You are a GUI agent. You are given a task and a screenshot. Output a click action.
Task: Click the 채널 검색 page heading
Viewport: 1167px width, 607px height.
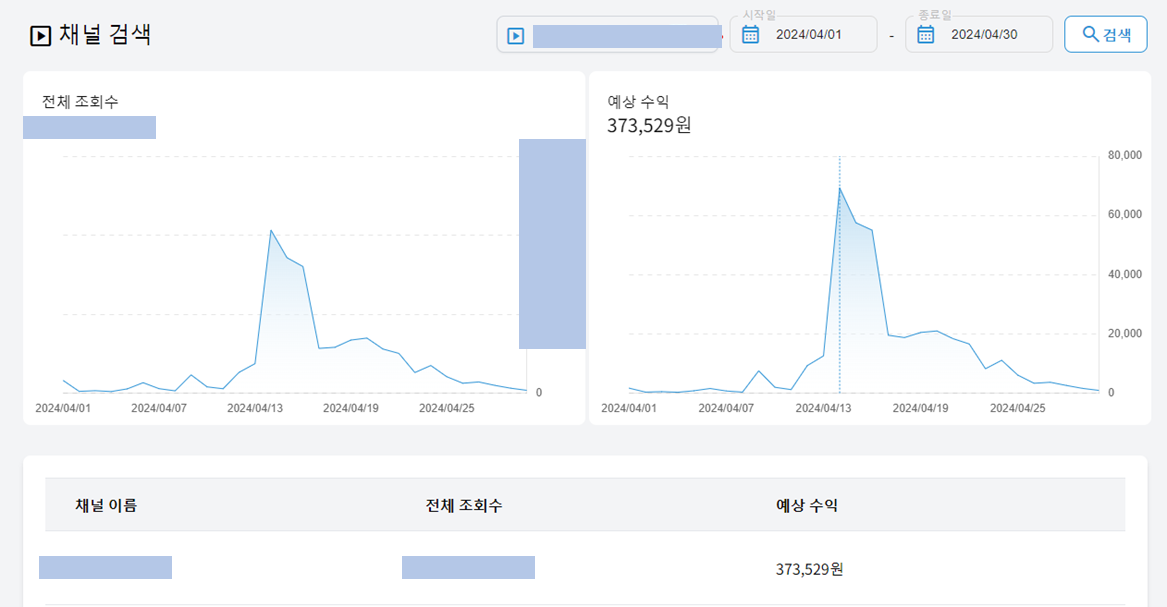tap(105, 34)
